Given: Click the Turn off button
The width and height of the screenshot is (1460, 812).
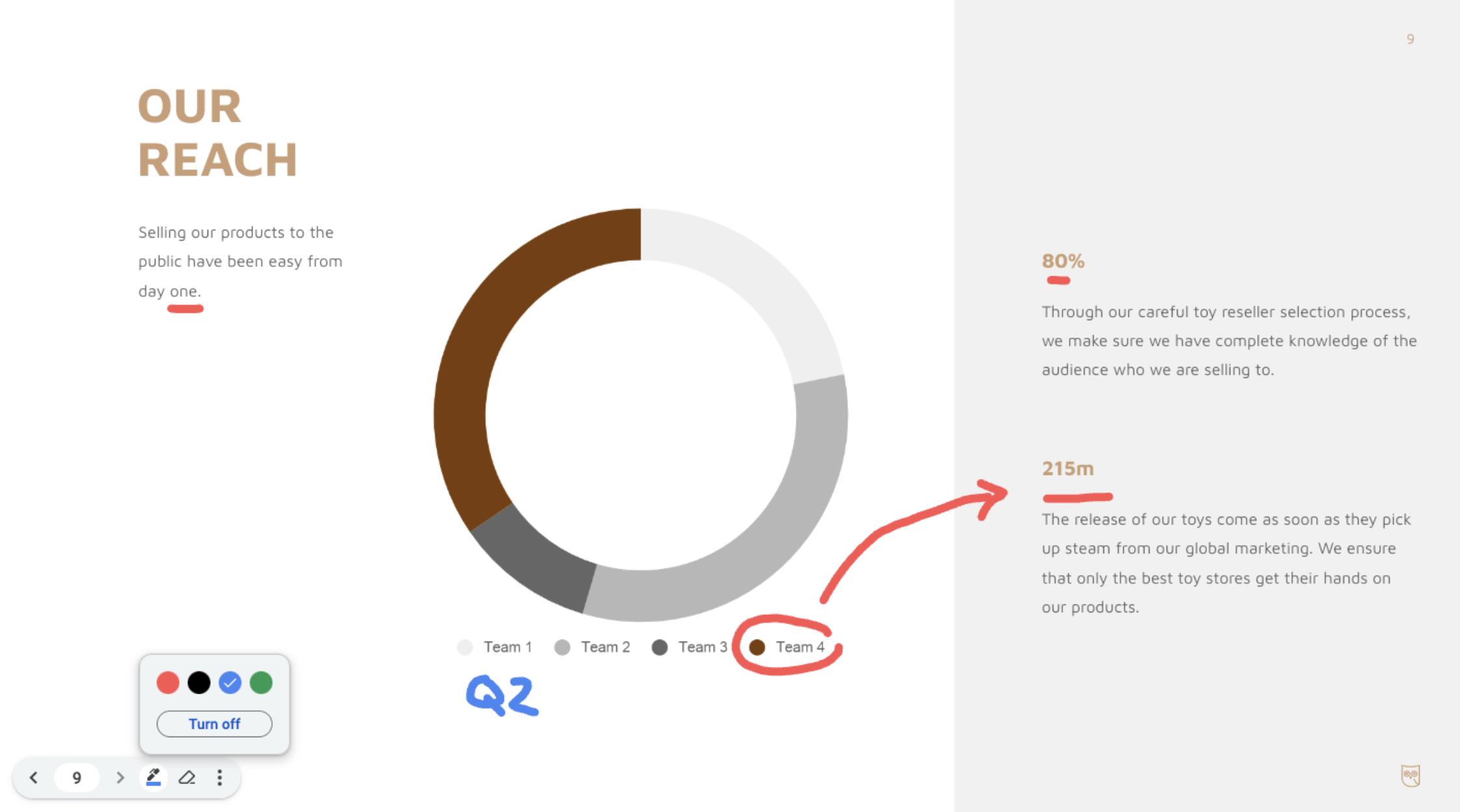Looking at the screenshot, I should pyautogui.click(x=213, y=723).
